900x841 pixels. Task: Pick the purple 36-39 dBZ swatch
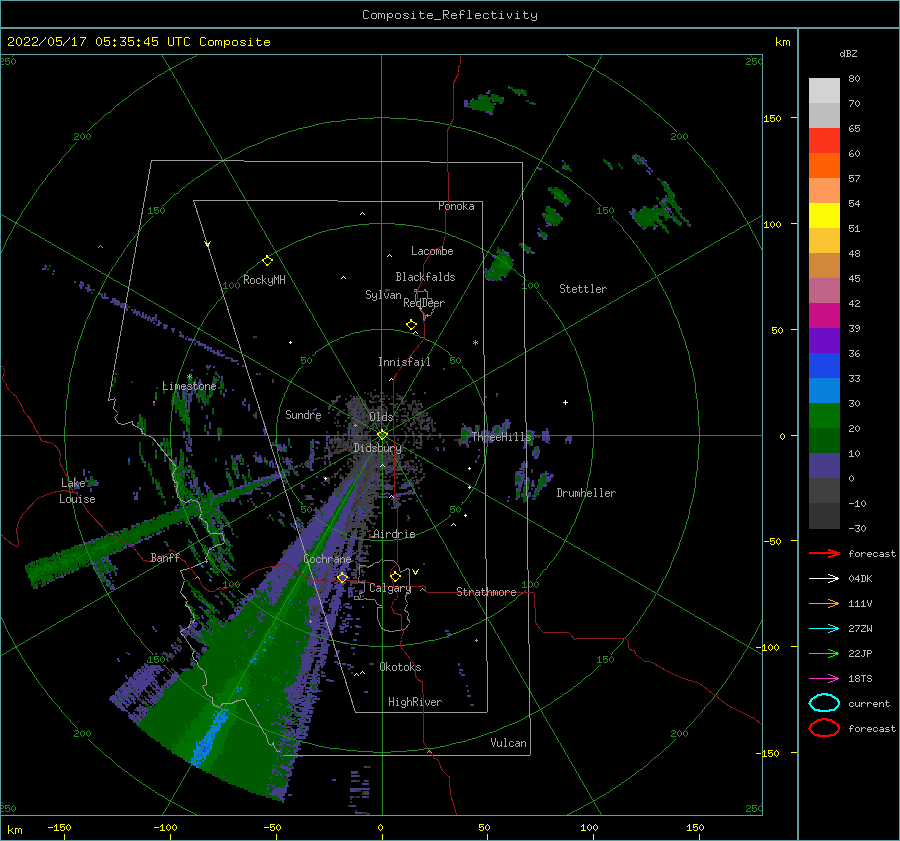tap(824, 340)
